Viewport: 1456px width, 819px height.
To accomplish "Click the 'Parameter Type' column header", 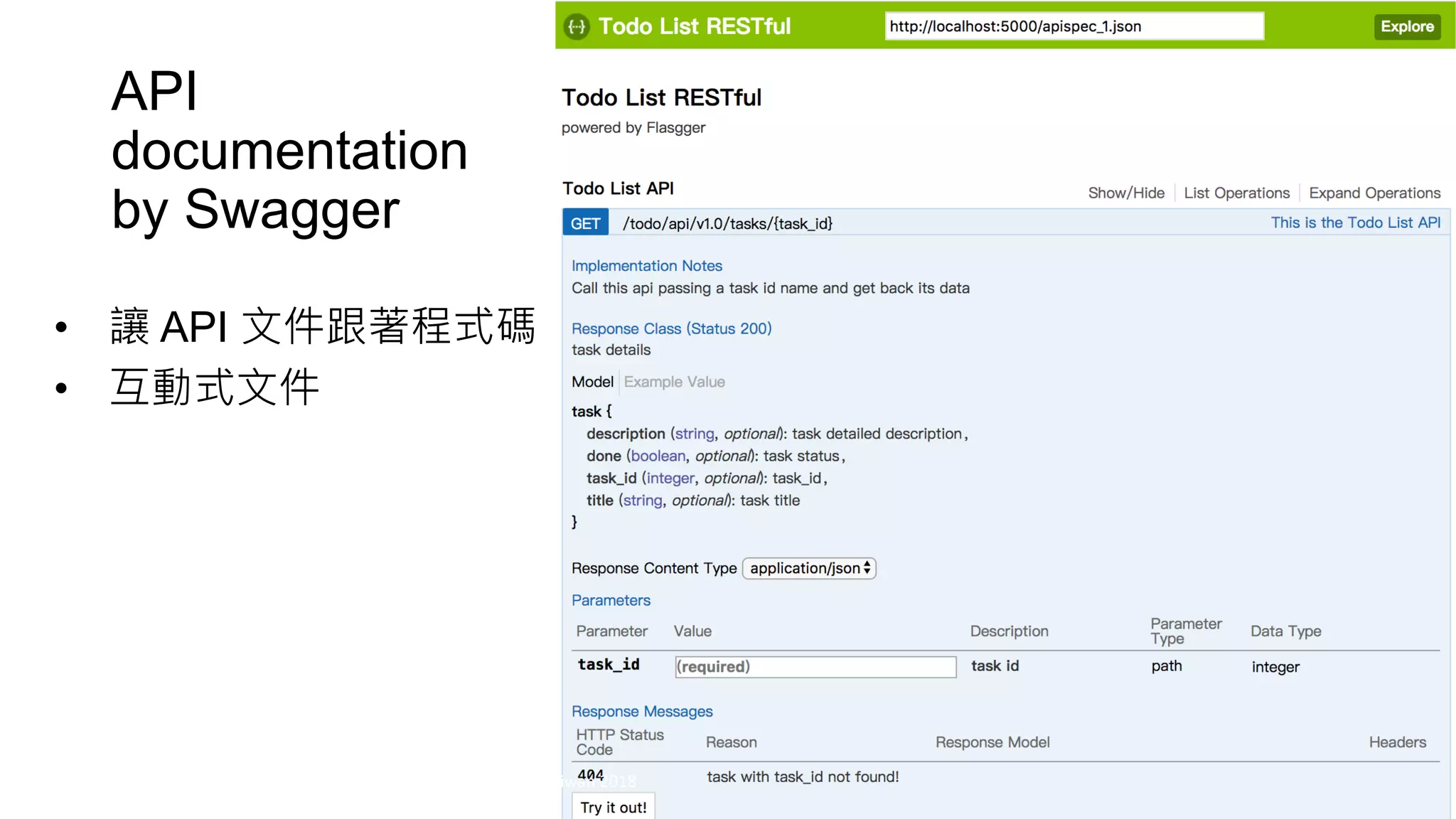I will coord(1186,631).
